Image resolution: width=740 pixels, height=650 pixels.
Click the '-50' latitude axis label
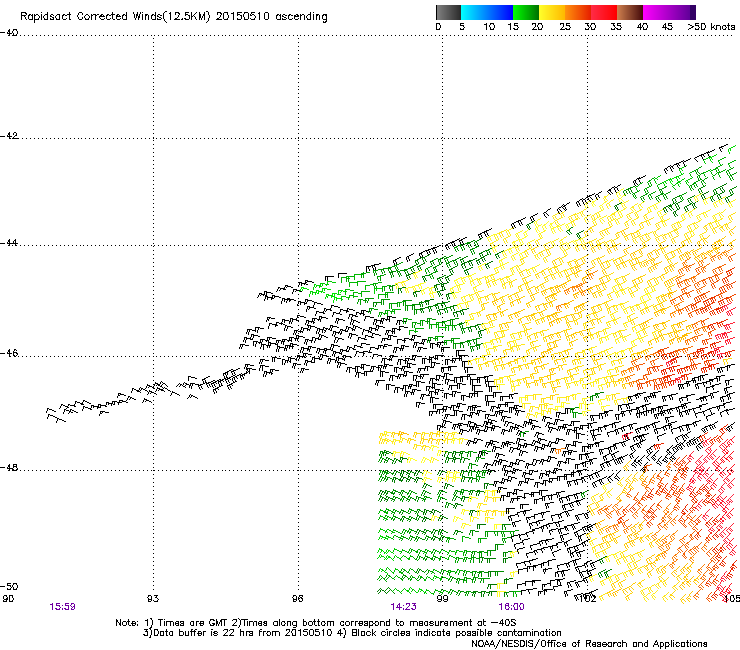[x=9, y=587]
